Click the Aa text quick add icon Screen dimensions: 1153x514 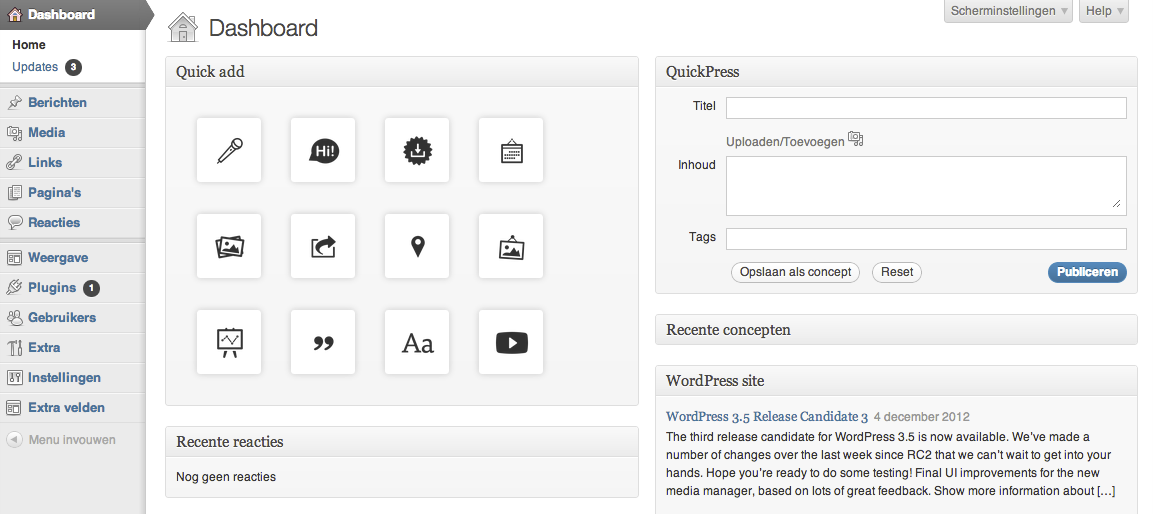417,342
